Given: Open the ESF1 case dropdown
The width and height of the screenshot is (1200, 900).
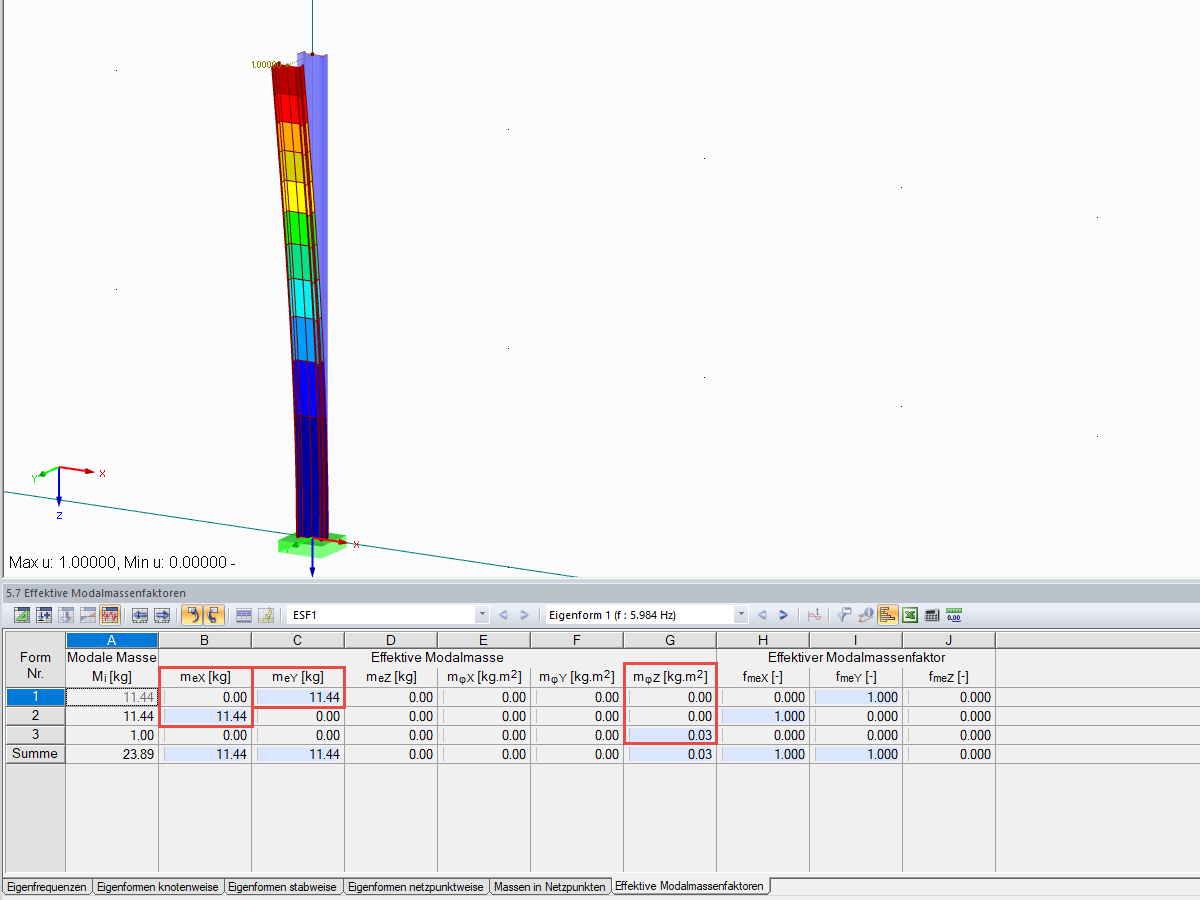Looking at the screenshot, I should 481,614.
